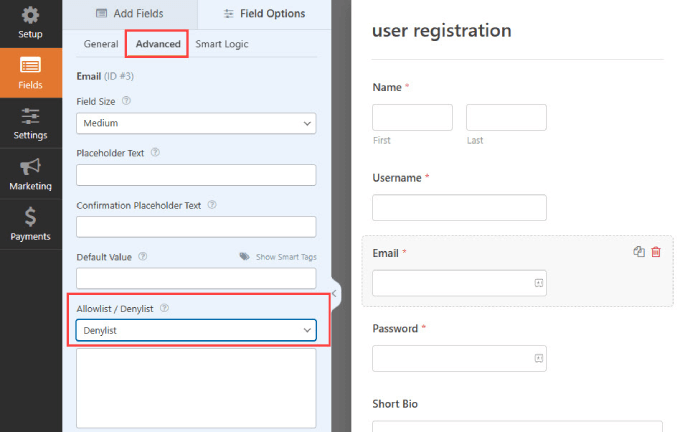Expand the Field Size dropdown

point(196,123)
